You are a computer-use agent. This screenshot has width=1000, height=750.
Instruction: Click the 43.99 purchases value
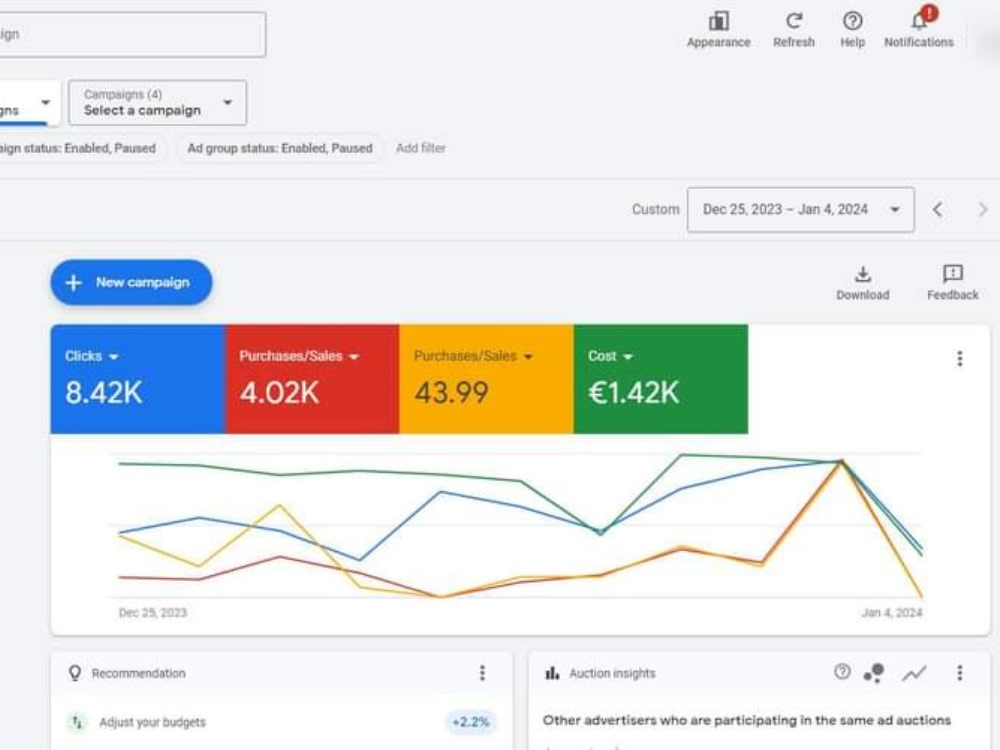(452, 392)
